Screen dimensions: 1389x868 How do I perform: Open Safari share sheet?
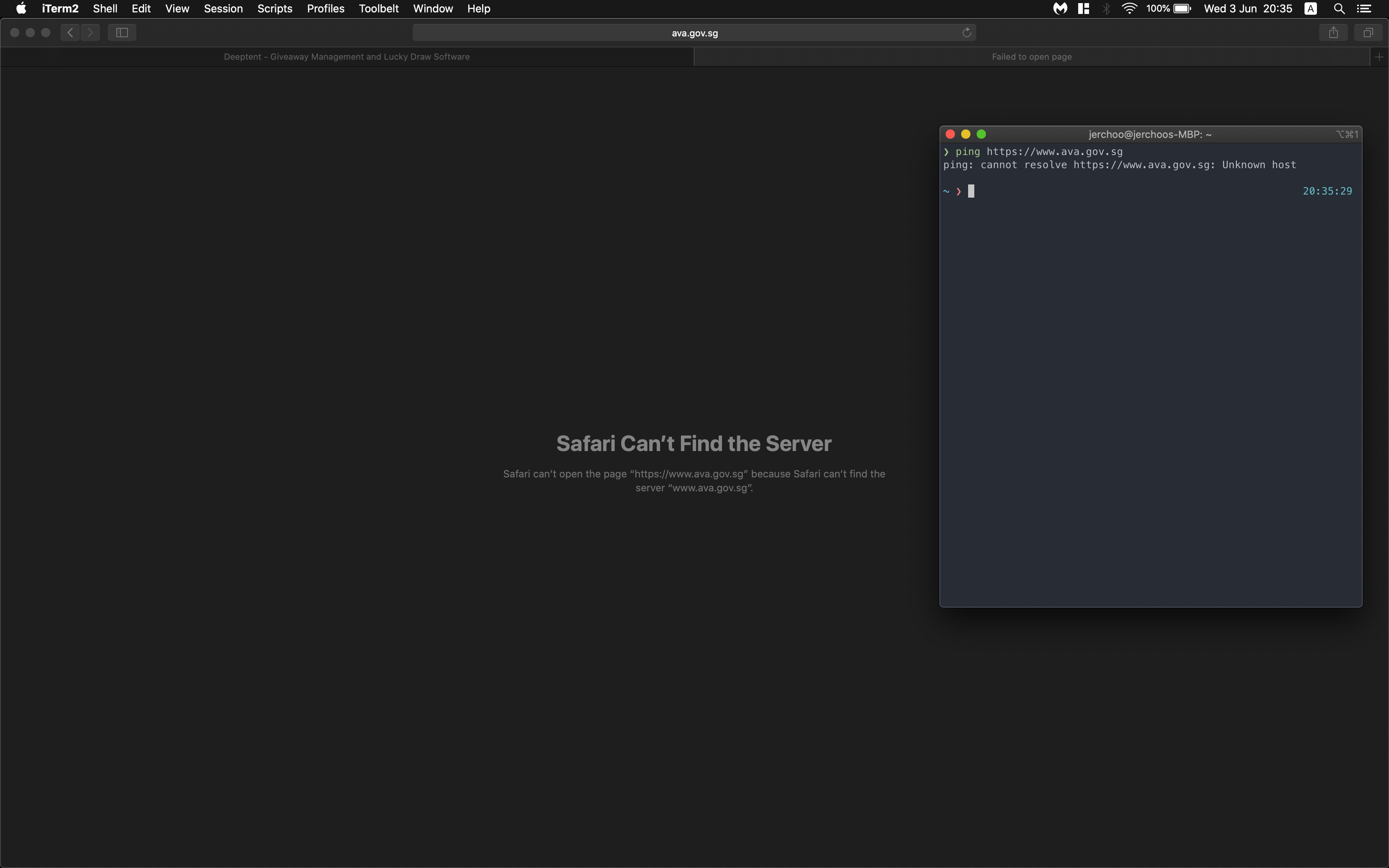[x=1333, y=33]
